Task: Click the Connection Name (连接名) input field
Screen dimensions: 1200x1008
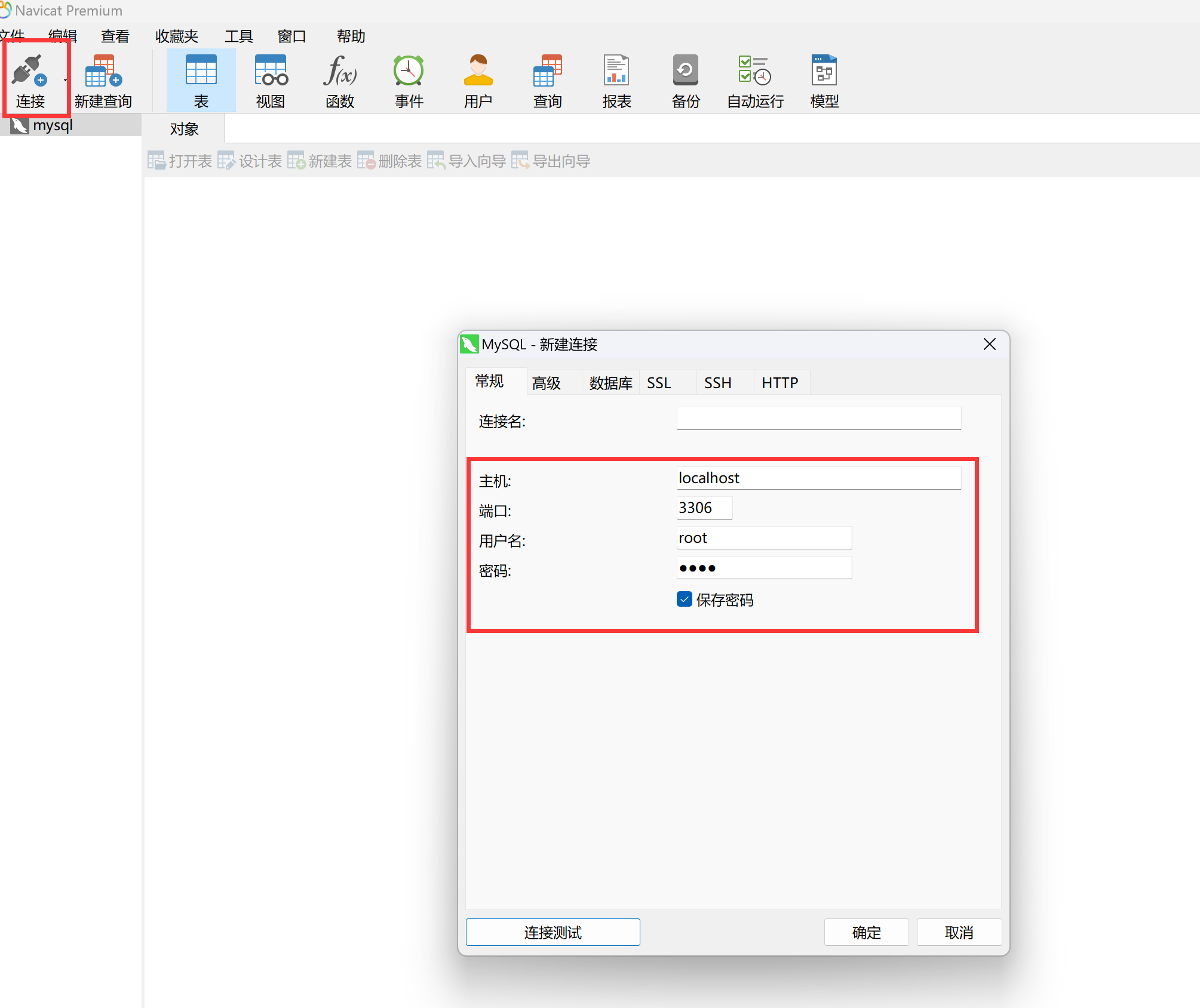Action: click(818, 419)
